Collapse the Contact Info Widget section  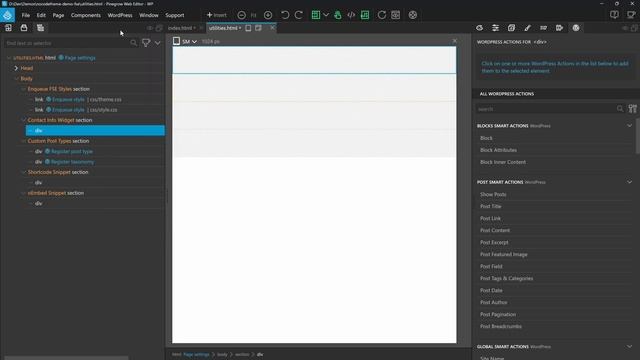point(23,120)
